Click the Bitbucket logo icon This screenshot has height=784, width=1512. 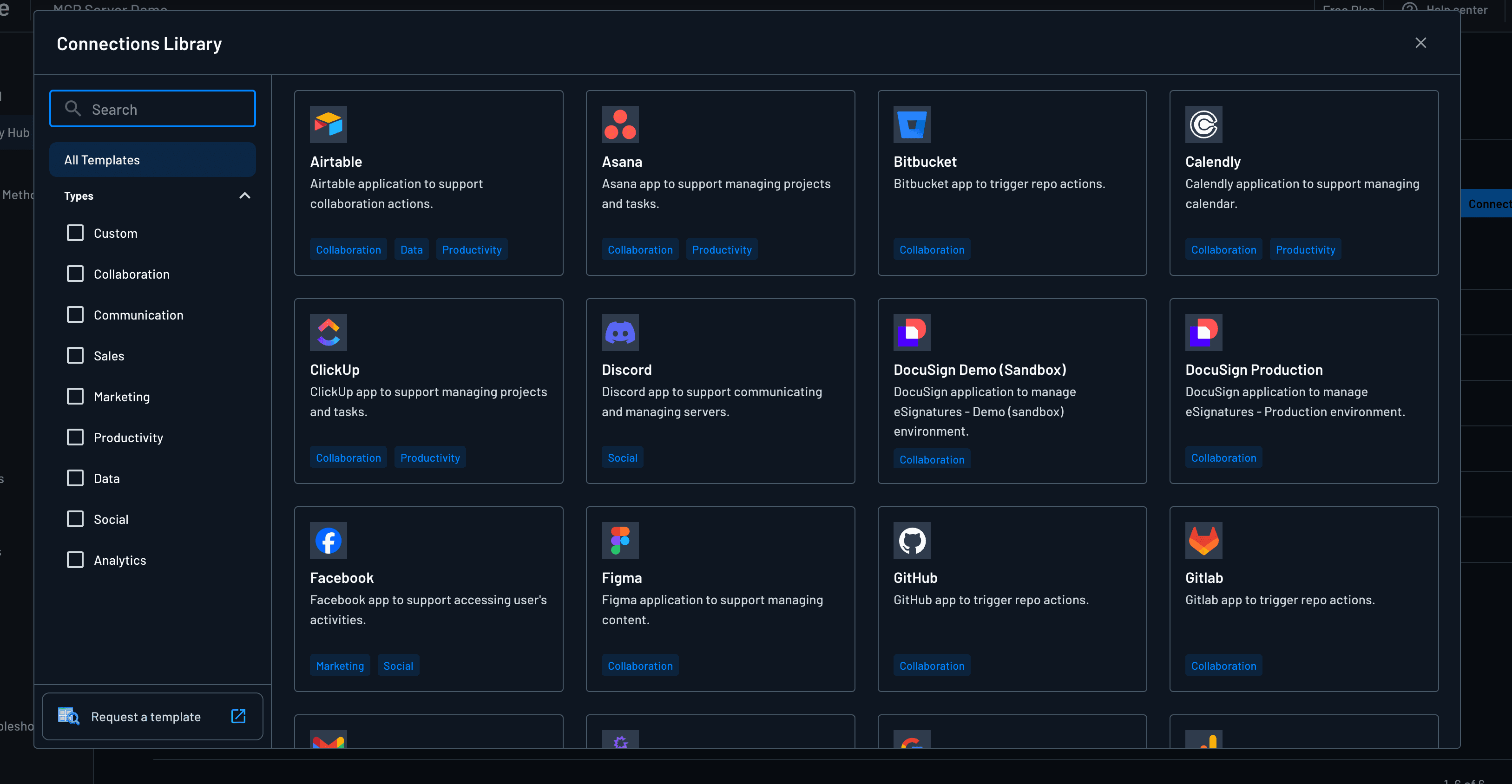point(912,124)
